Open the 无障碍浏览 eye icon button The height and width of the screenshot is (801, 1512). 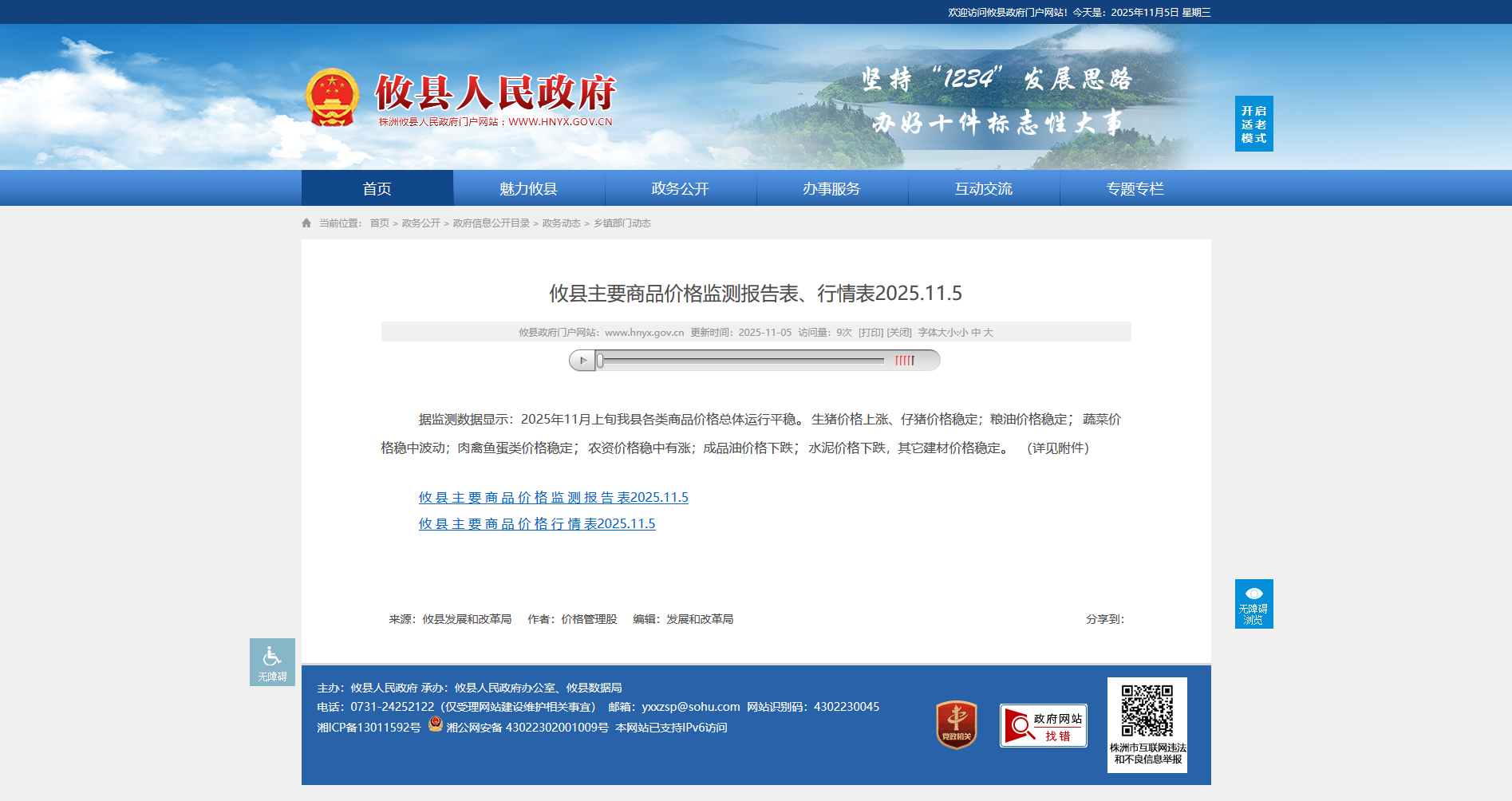[1253, 604]
